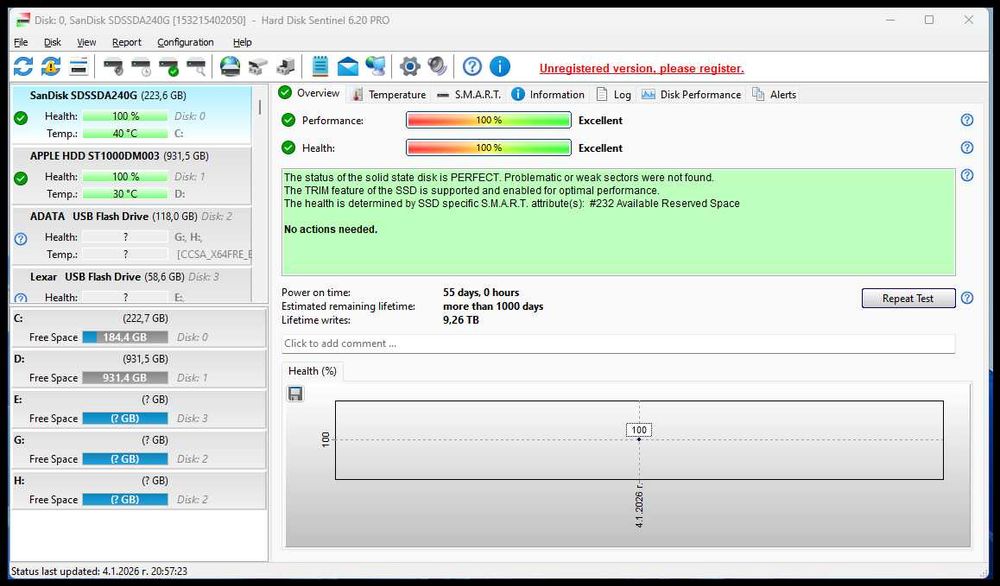Select the G: partition row
1000x586 pixels.
(x=138, y=450)
